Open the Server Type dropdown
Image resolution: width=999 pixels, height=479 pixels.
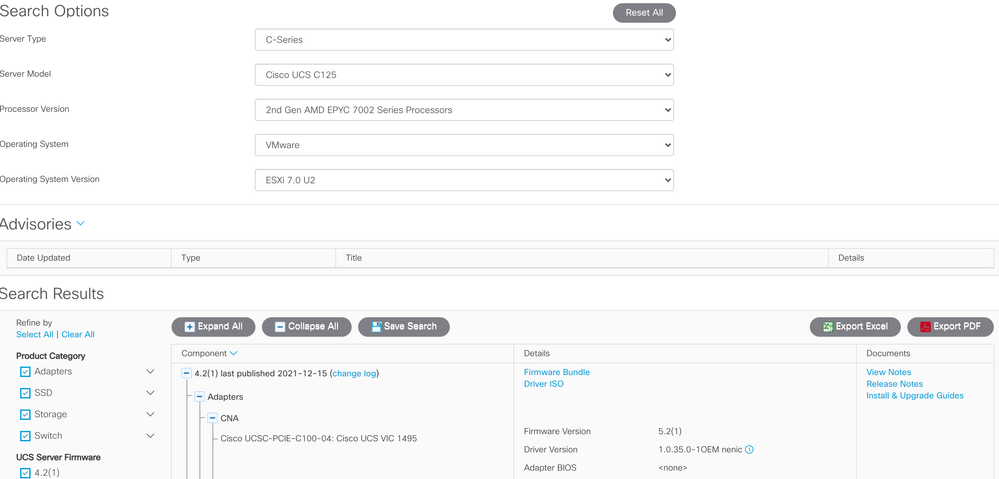(464, 39)
